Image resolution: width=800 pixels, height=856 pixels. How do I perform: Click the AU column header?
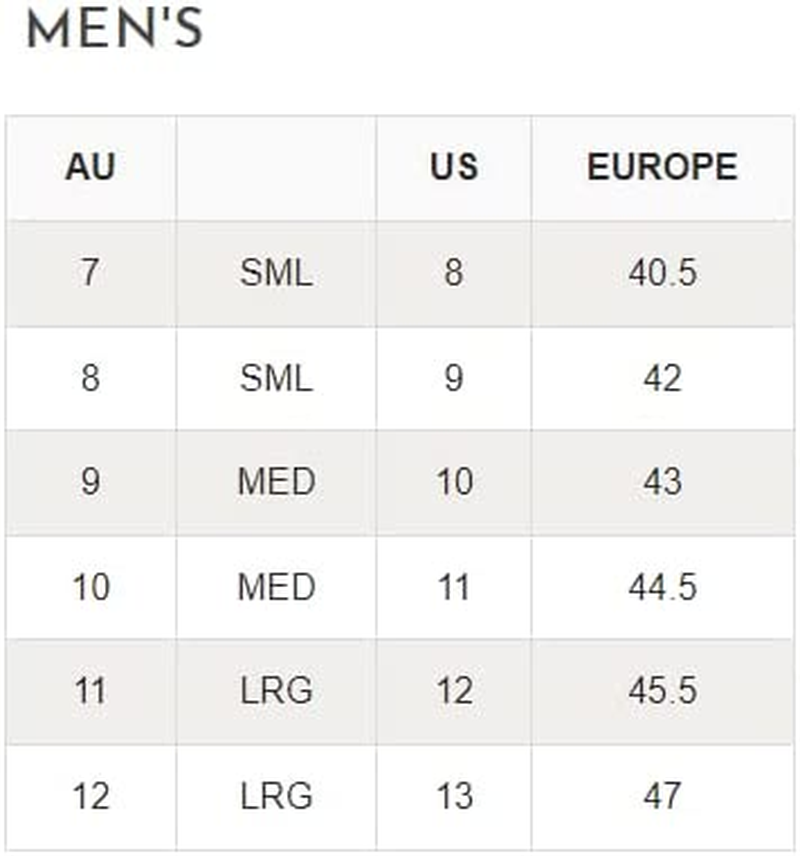coord(90,167)
